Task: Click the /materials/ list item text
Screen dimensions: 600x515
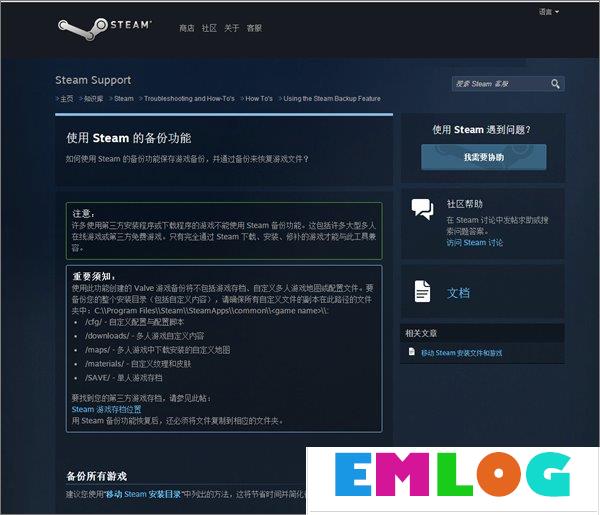Action: (x=138, y=364)
